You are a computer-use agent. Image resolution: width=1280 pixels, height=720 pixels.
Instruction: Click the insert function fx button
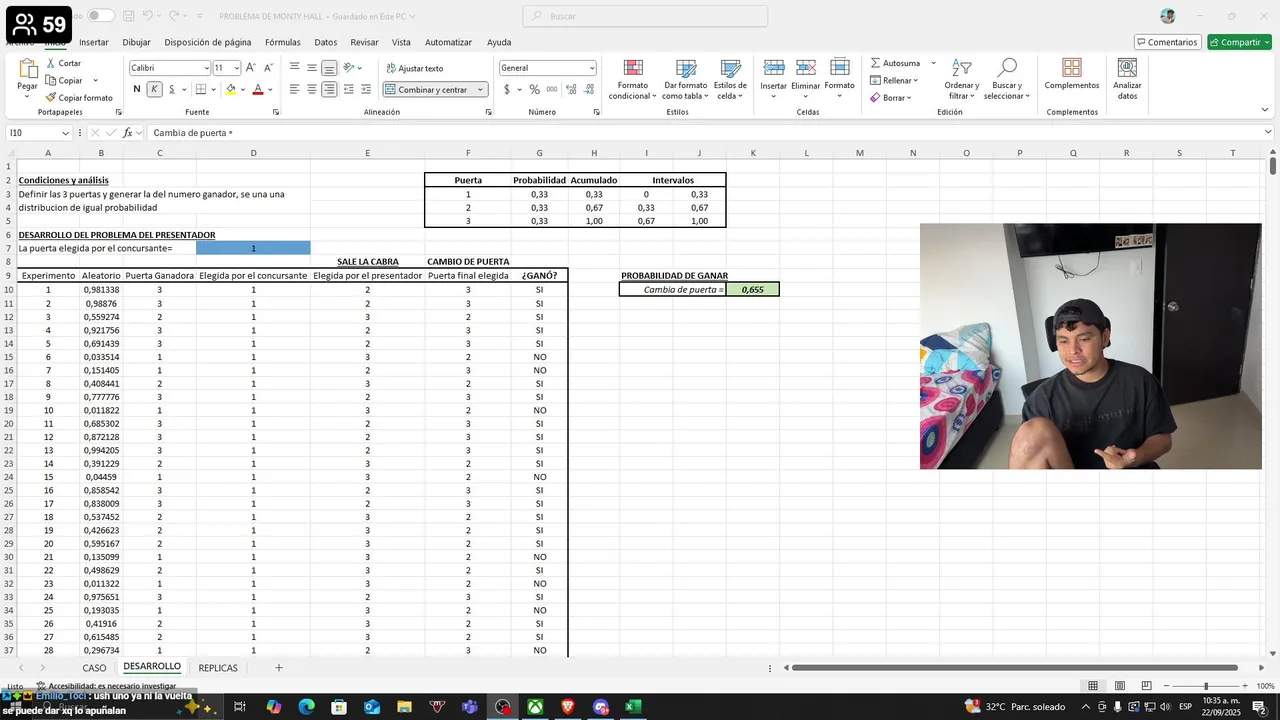point(128,133)
